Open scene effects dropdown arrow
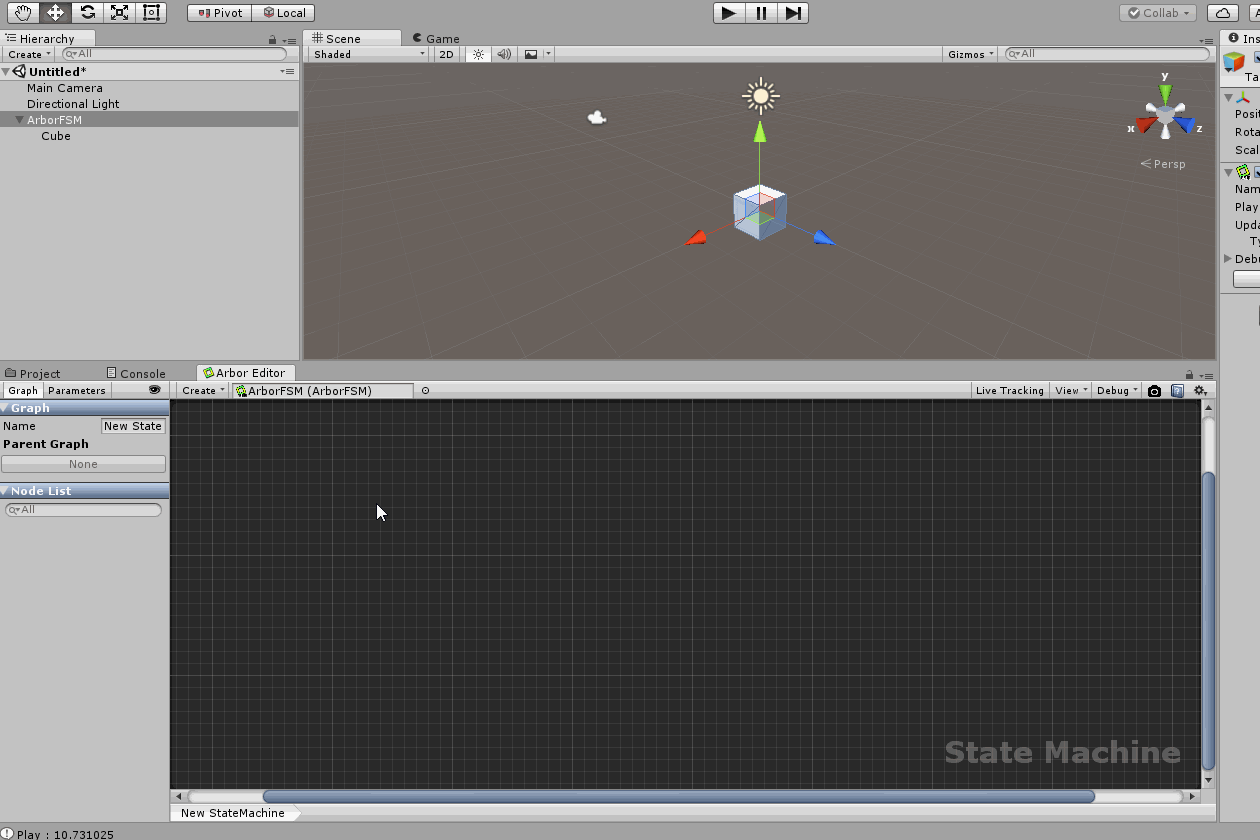 tap(548, 54)
